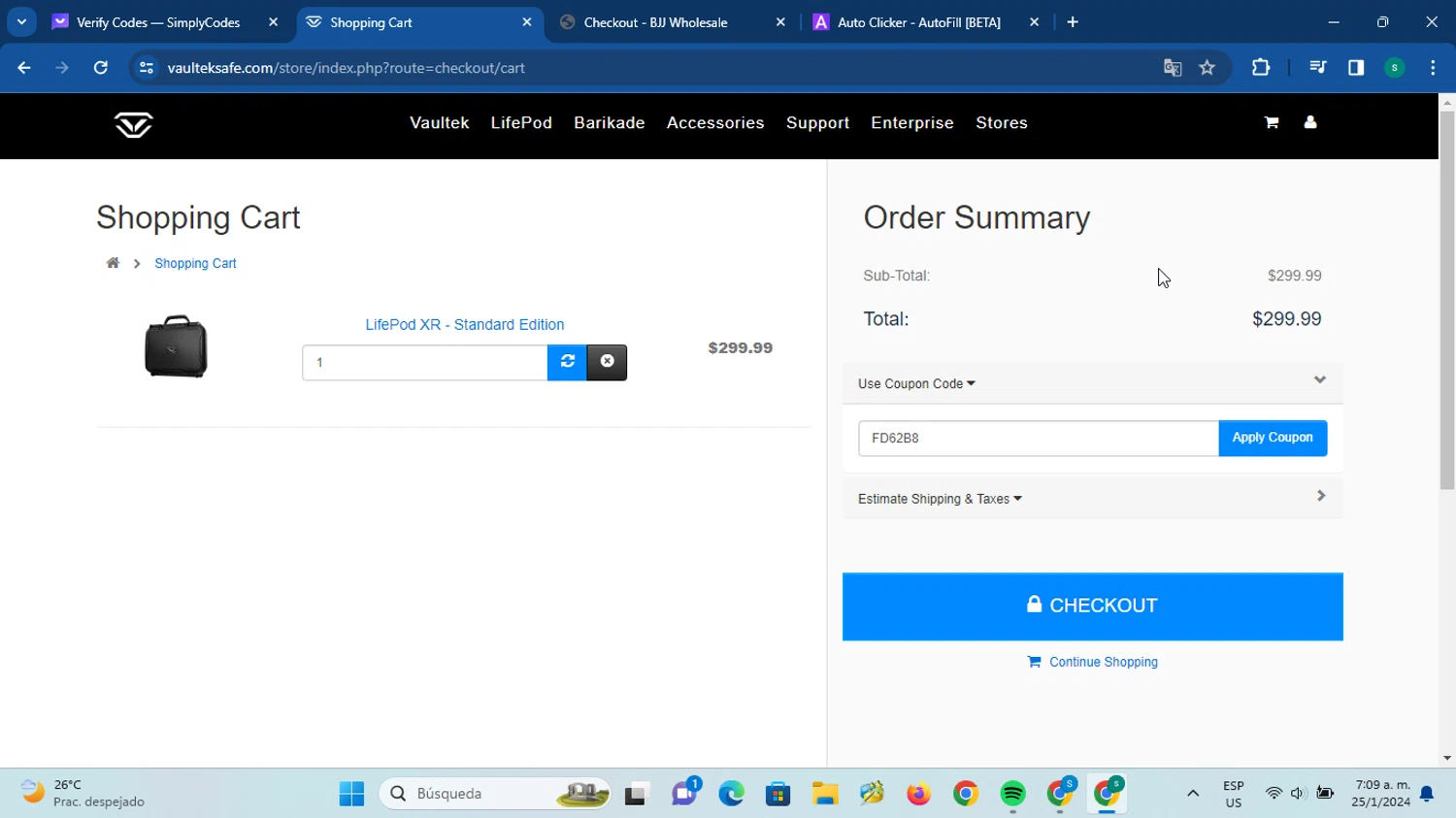Open the user account icon in header
1456x818 pixels.
tap(1310, 122)
